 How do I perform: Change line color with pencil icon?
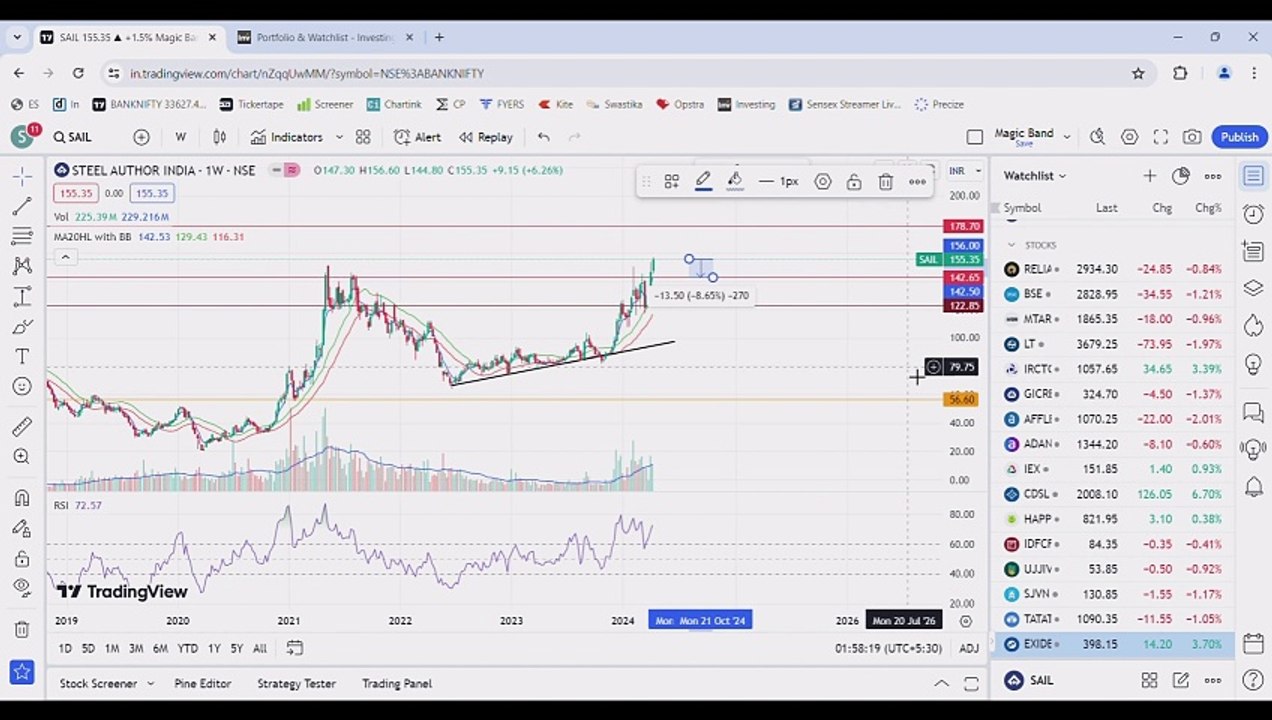[x=703, y=182]
